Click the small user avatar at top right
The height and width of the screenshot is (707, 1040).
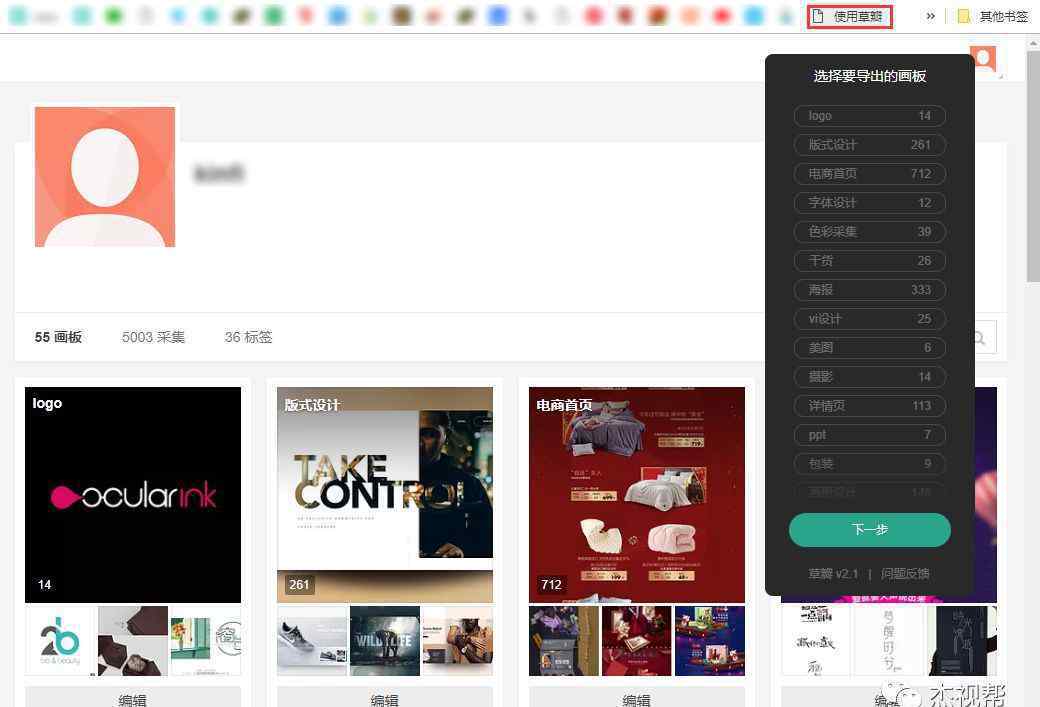pyautogui.click(x=983, y=59)
